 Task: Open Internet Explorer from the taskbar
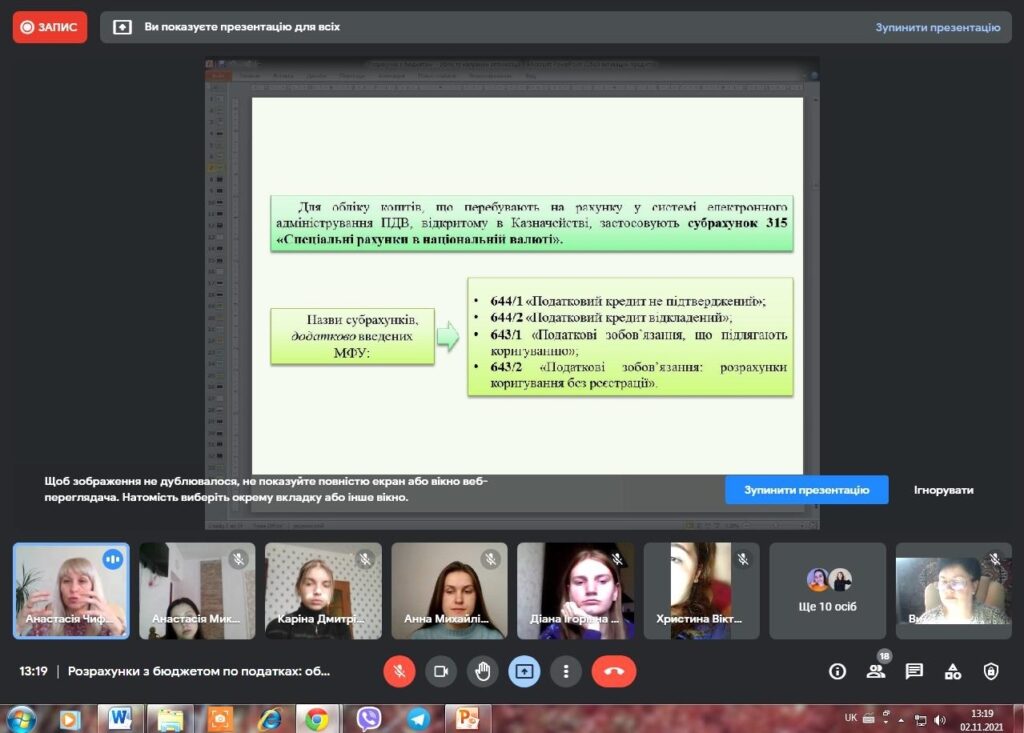tap(269, 719)
